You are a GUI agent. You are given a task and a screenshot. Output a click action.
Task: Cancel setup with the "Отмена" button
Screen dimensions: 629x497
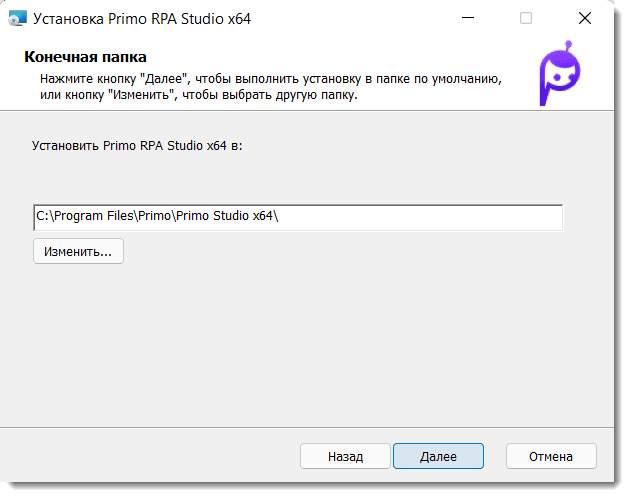pyautogui.click(x=551, y=456)
